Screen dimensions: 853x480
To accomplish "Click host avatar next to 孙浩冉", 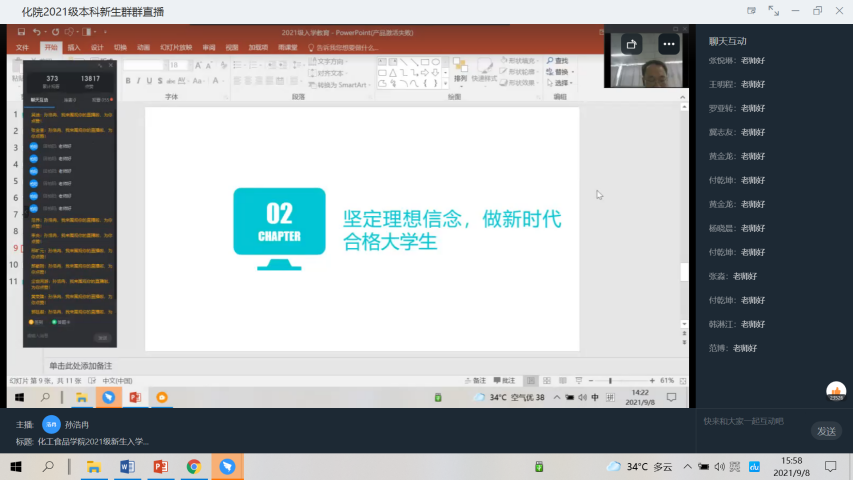I will (x=51, y=424).
